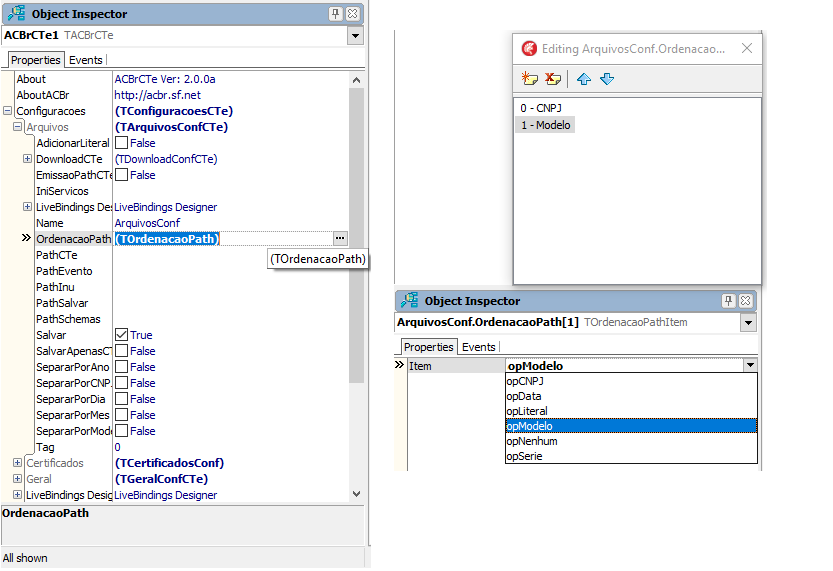Move selected item up with blue arrow
833x571 pixels.
pyautogui.click(x=584, y=79)
